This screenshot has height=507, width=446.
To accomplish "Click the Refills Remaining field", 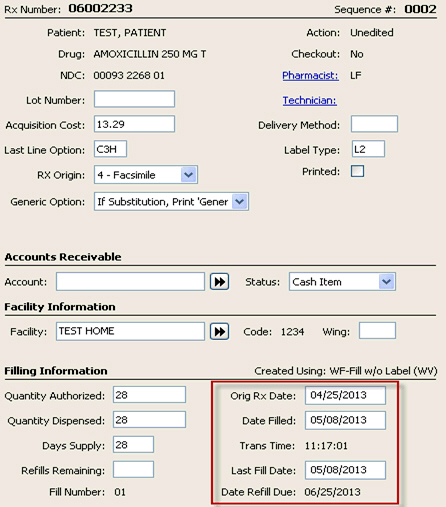I will [133, 469].
